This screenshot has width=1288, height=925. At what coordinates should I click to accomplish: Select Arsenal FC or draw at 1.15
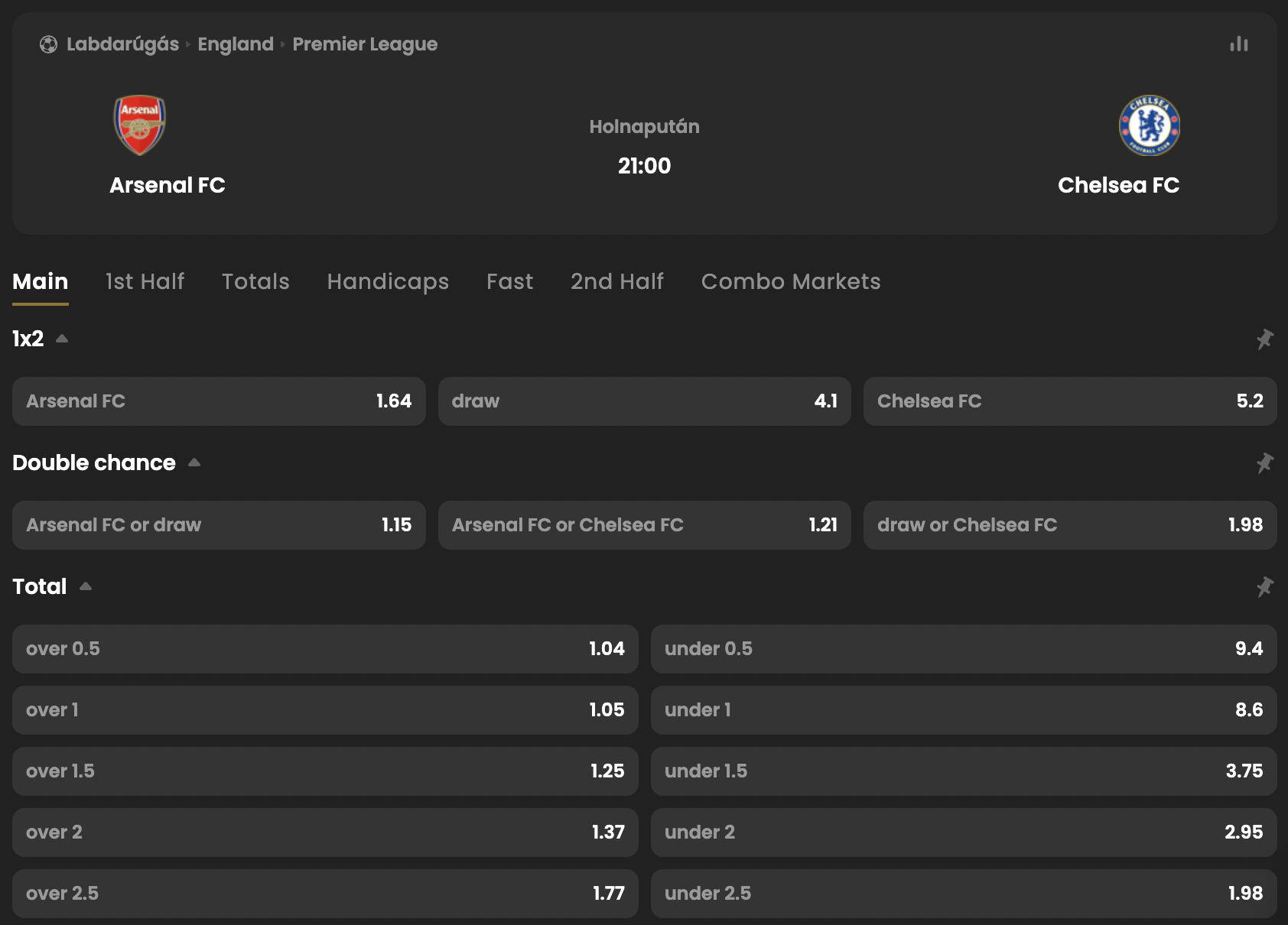(x=219, y=525)
